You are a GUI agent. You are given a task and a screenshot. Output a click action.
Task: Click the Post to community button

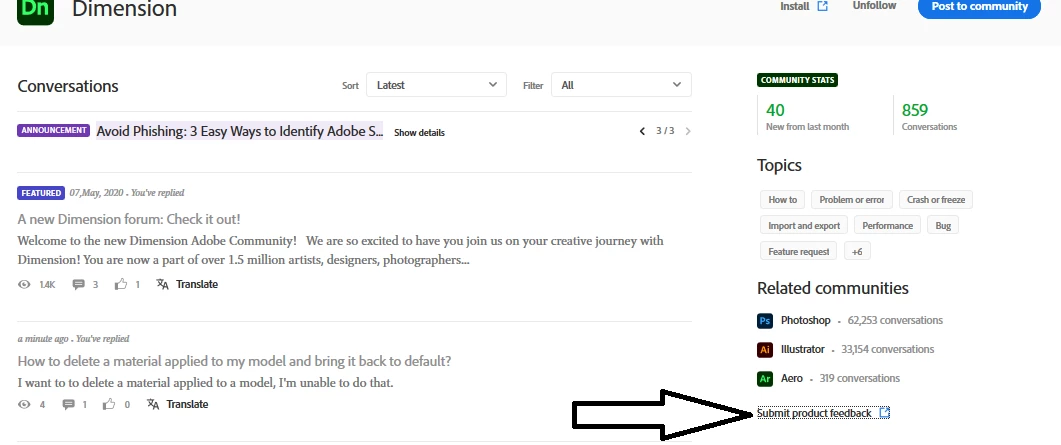click(x=979, y=6)
